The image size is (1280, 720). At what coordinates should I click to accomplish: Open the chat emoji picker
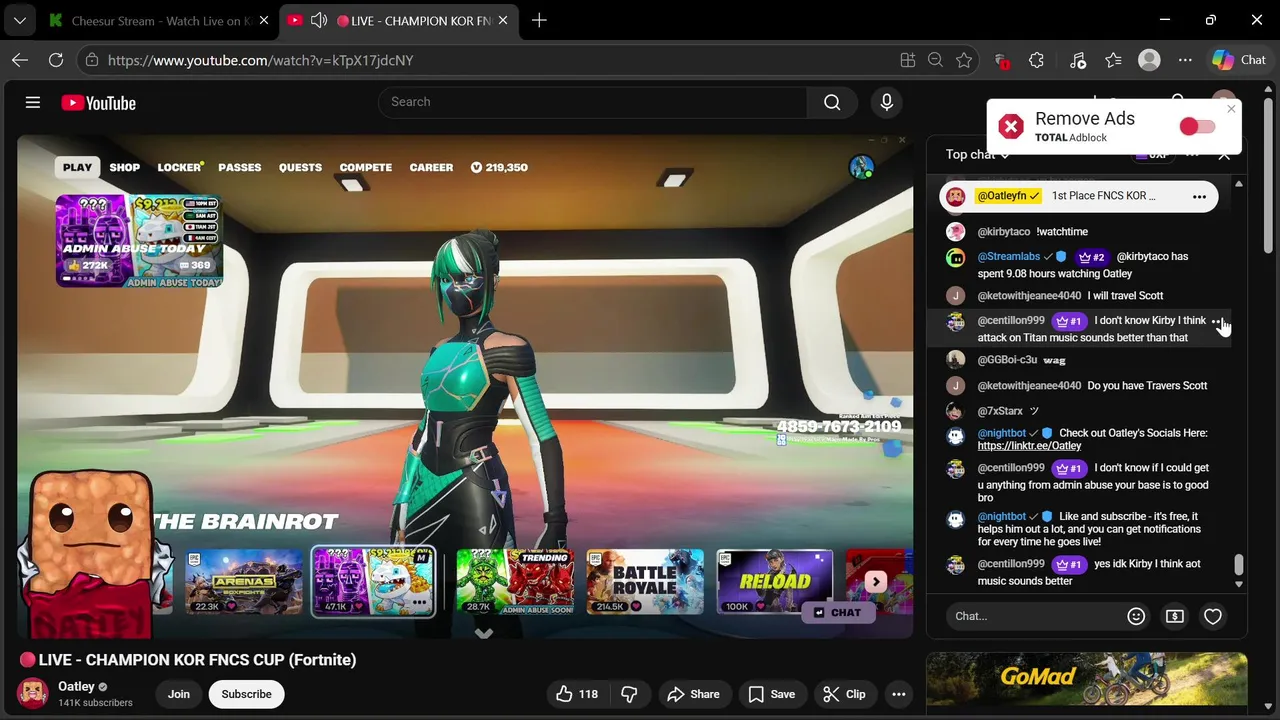click(1136, 616)
